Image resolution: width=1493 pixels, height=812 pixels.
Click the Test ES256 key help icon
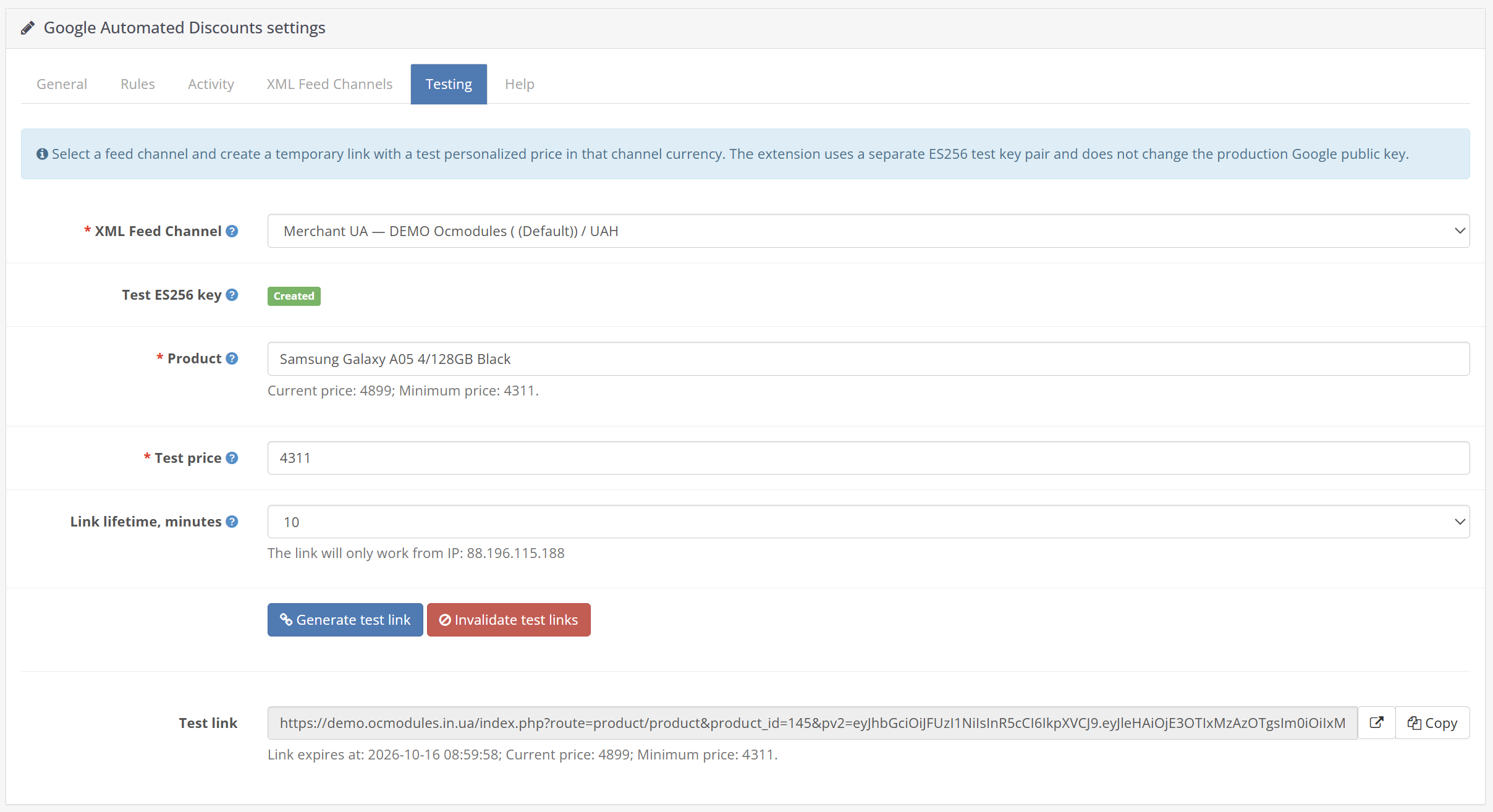pyautogui.click(x=232, y=295)
